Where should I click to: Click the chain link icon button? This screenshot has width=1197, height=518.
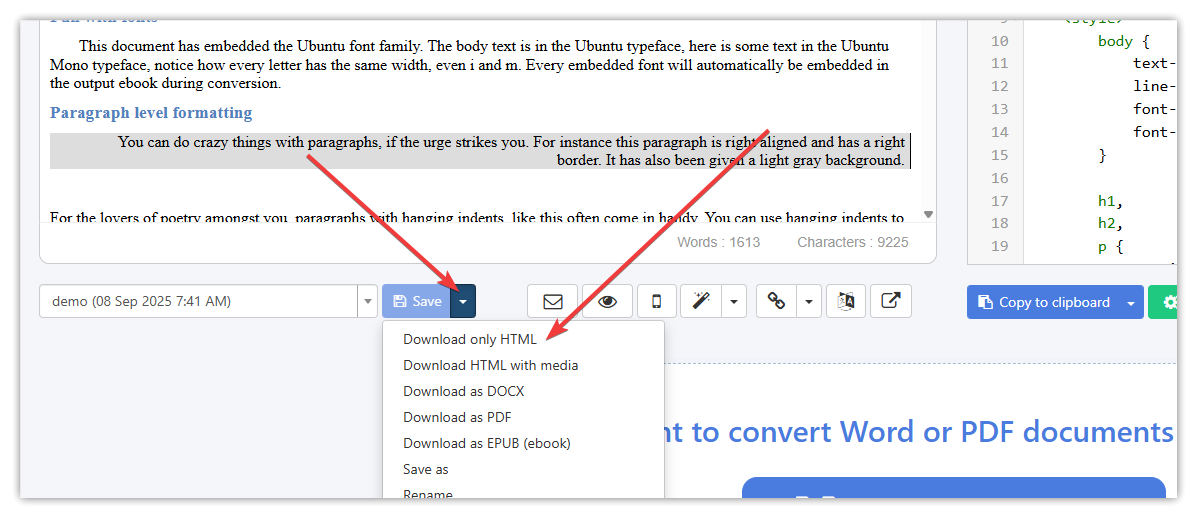(777, 301)
